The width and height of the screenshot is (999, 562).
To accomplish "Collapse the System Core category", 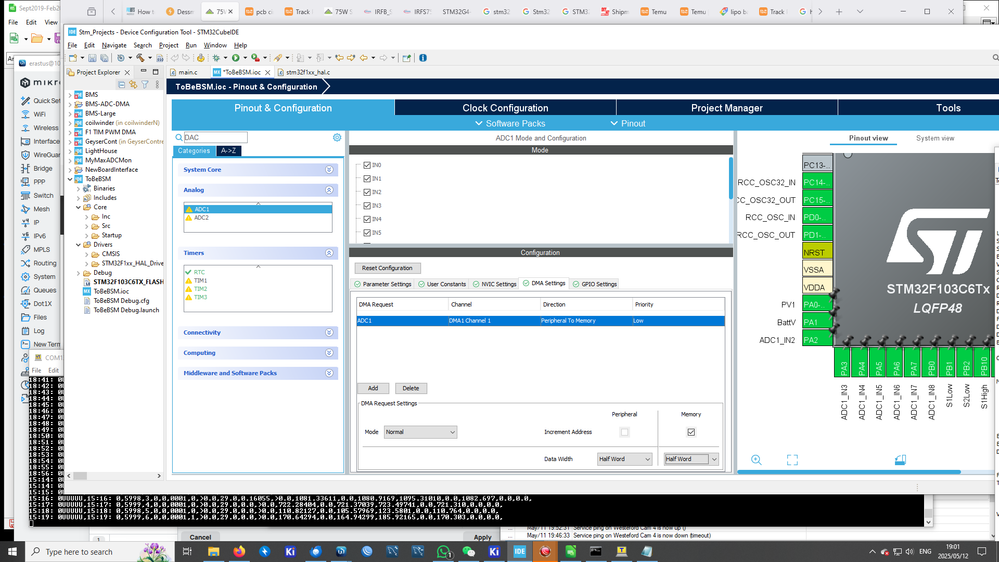I will pyautogui.click(x=329, y=169).
